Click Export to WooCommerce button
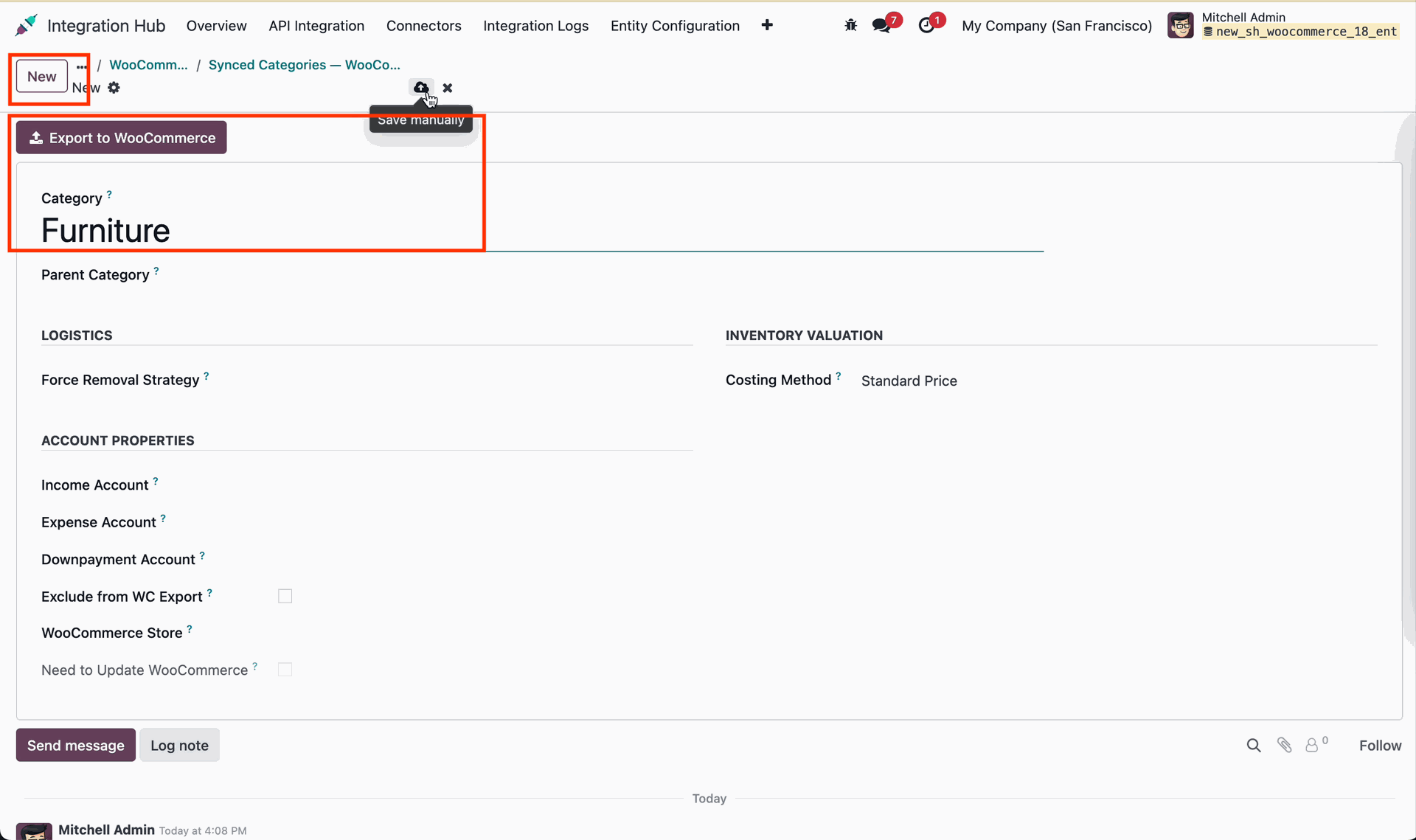Viewport: 1416px width, 840px height. 122,138
